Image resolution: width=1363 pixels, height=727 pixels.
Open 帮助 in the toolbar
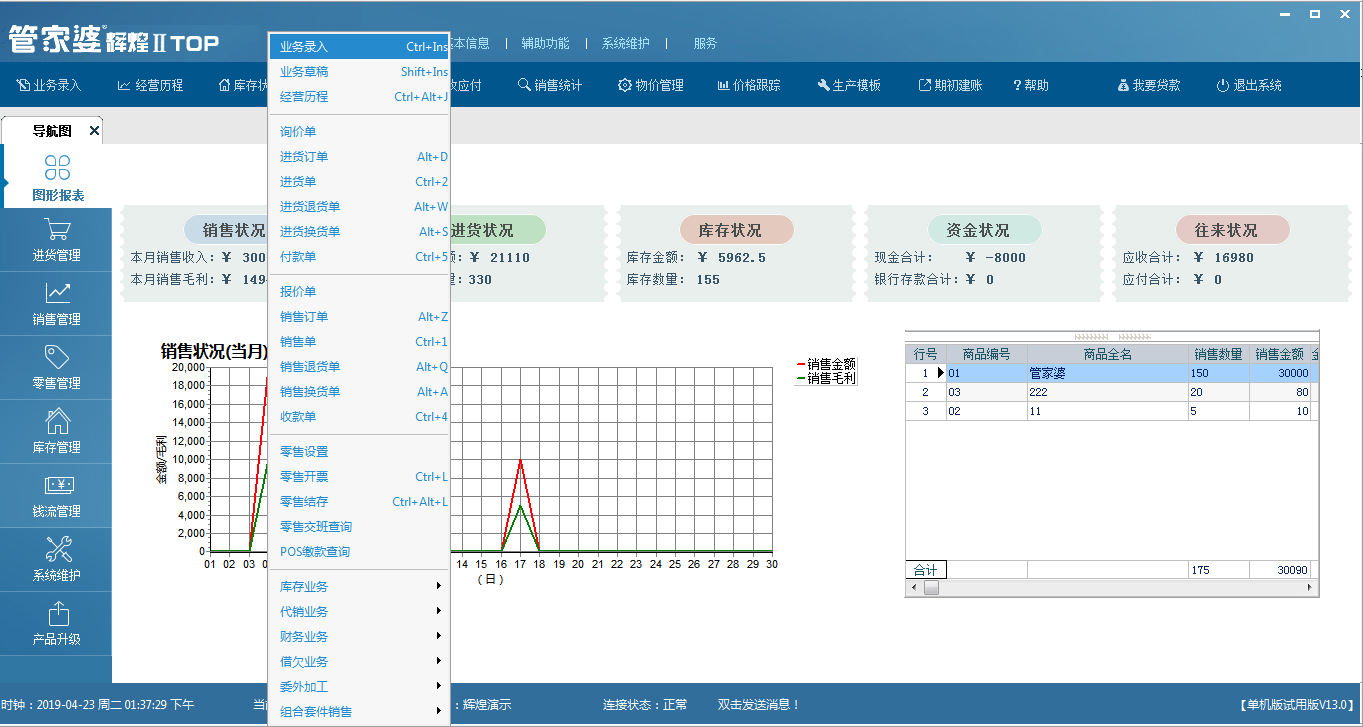(x=1031, y=86)
